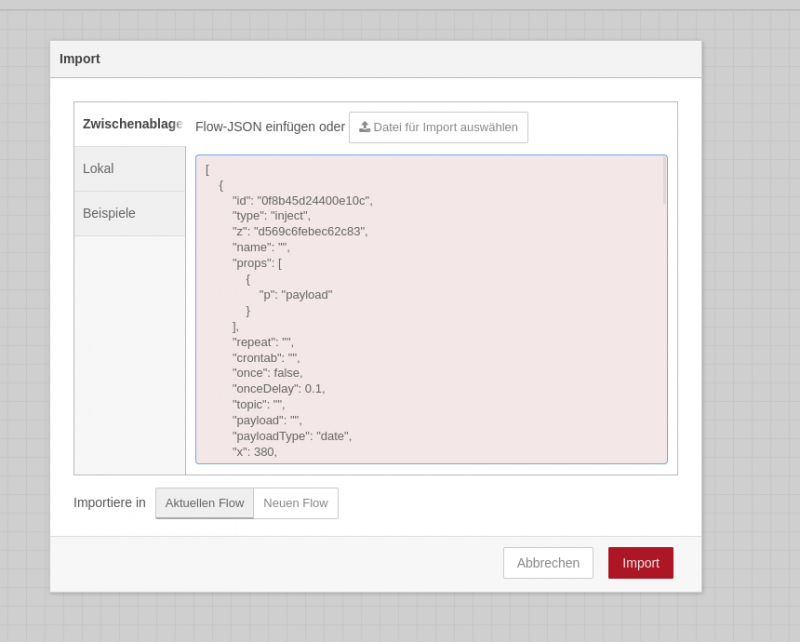The height and width of the screenshot is (642, 800).
Task: Select the Zwischenablage tab
Action: click(130, 124)
